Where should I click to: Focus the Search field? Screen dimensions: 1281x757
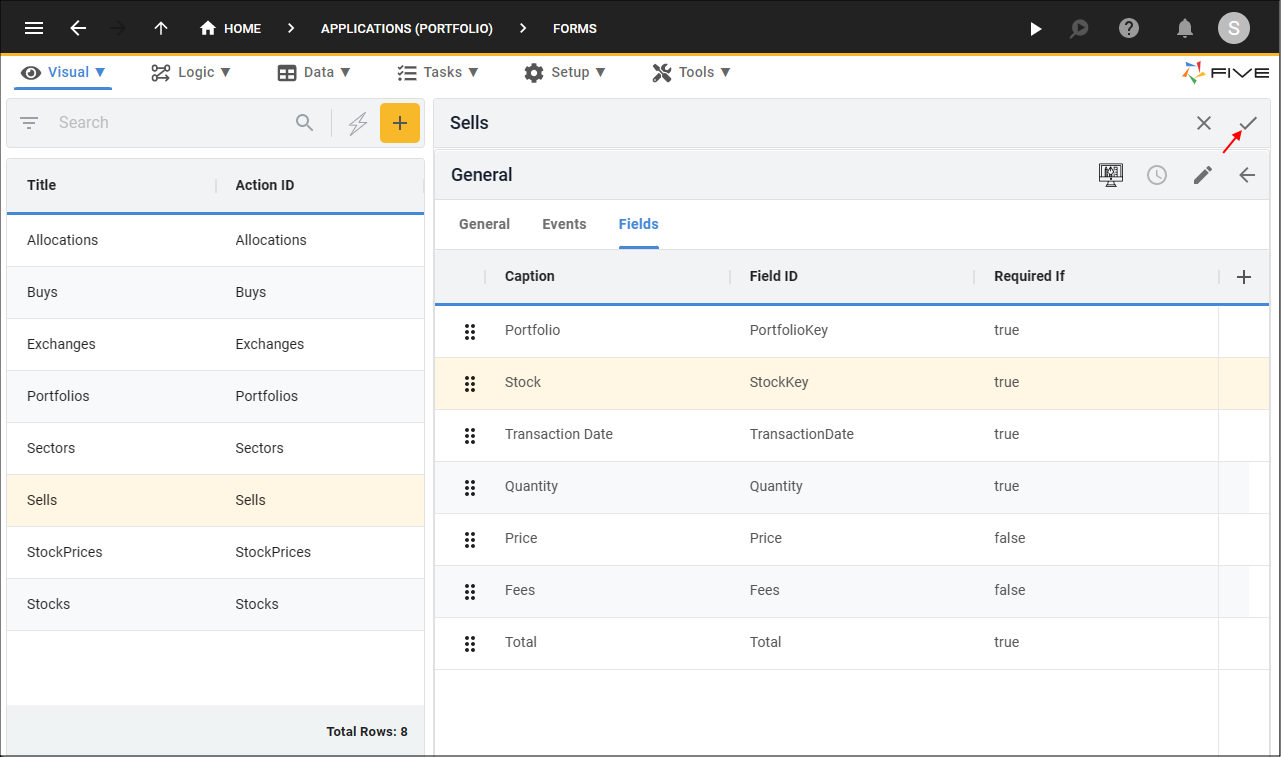point(170,123)
